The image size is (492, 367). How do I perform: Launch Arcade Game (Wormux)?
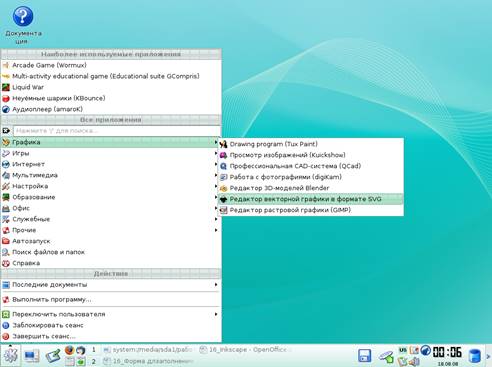[x=111, y=65]
